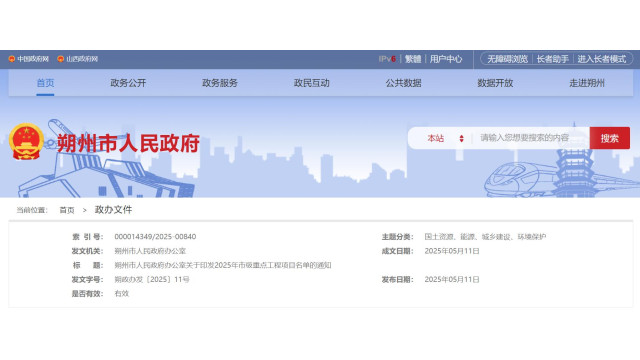Click the emblem icon beside 山西政府网
The width and height of the screenshot is (640, 360).
[60, 59]
